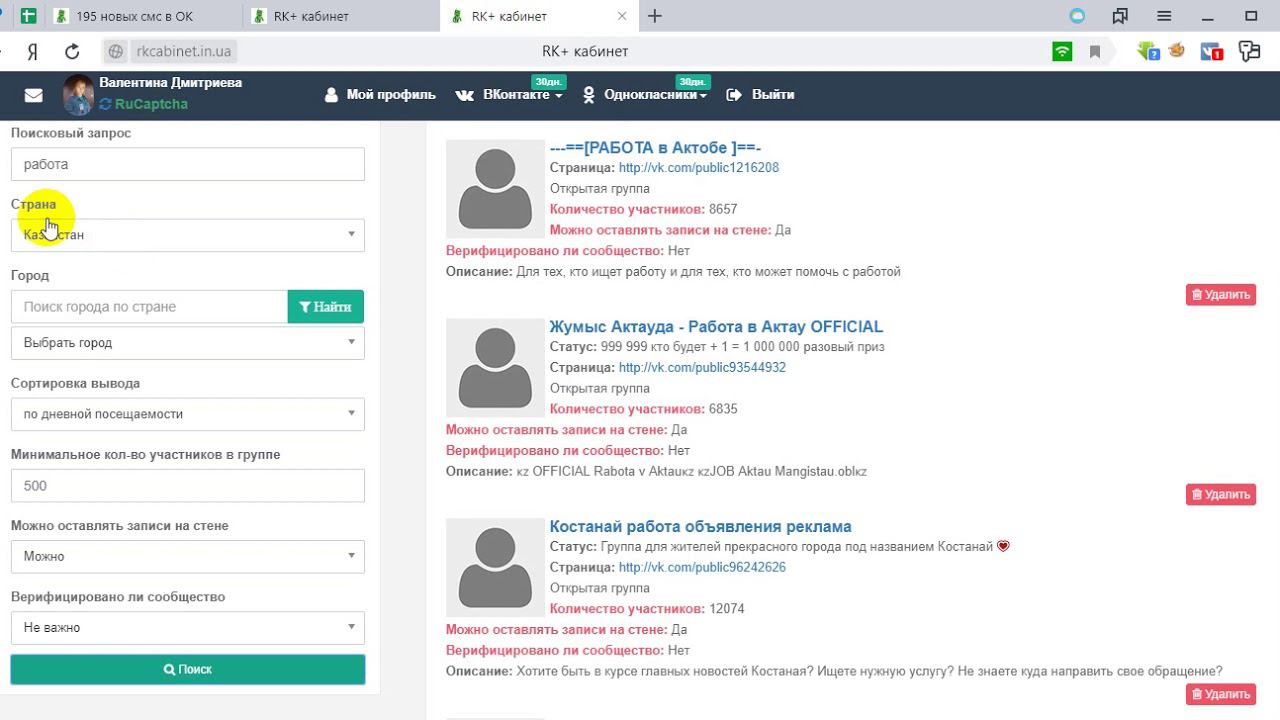Open Костанай работа объявления реклама title

point(701,527)
